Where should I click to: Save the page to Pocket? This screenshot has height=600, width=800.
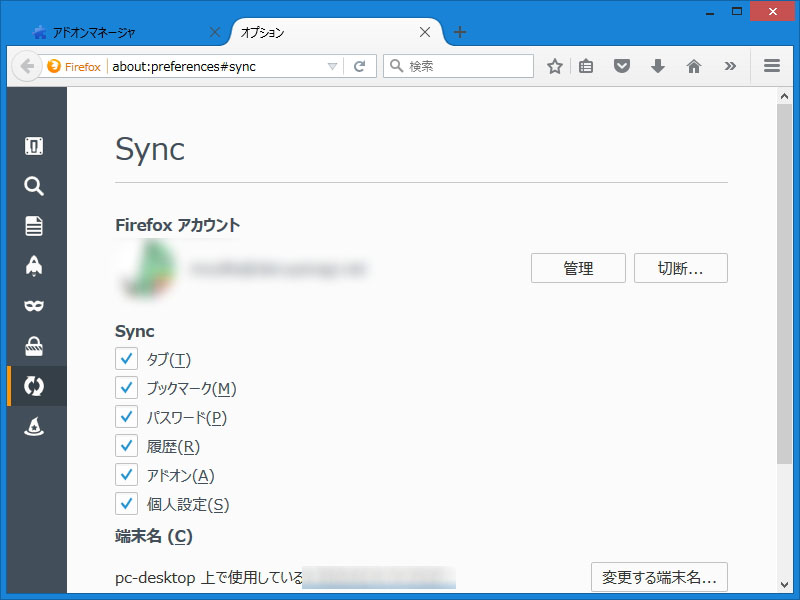[622, 66]
